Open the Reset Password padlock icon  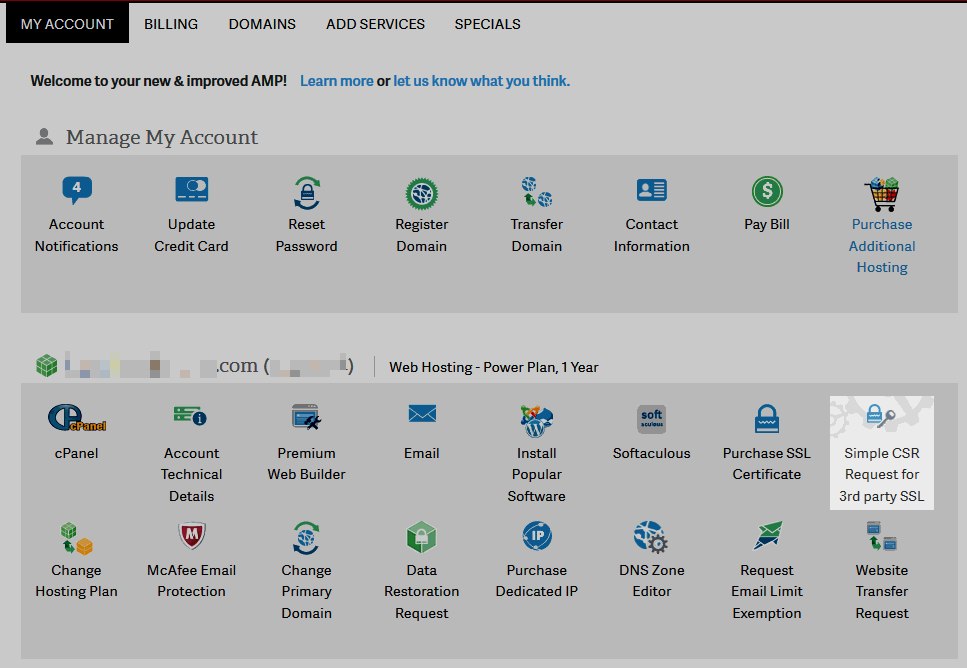coord(306,192)
